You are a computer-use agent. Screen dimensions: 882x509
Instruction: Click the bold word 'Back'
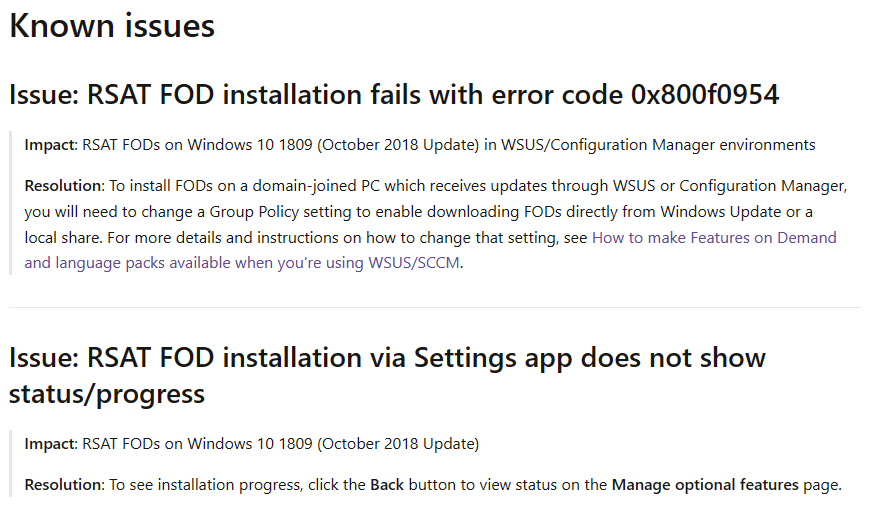(387, 485)
